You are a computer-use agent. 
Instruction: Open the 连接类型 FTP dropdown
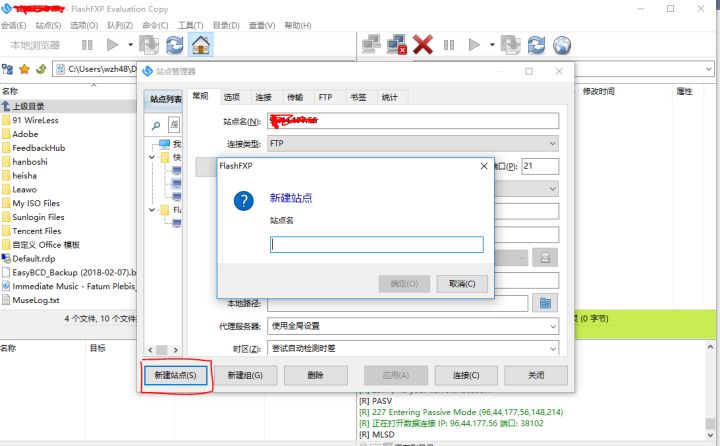click(413, 143)
